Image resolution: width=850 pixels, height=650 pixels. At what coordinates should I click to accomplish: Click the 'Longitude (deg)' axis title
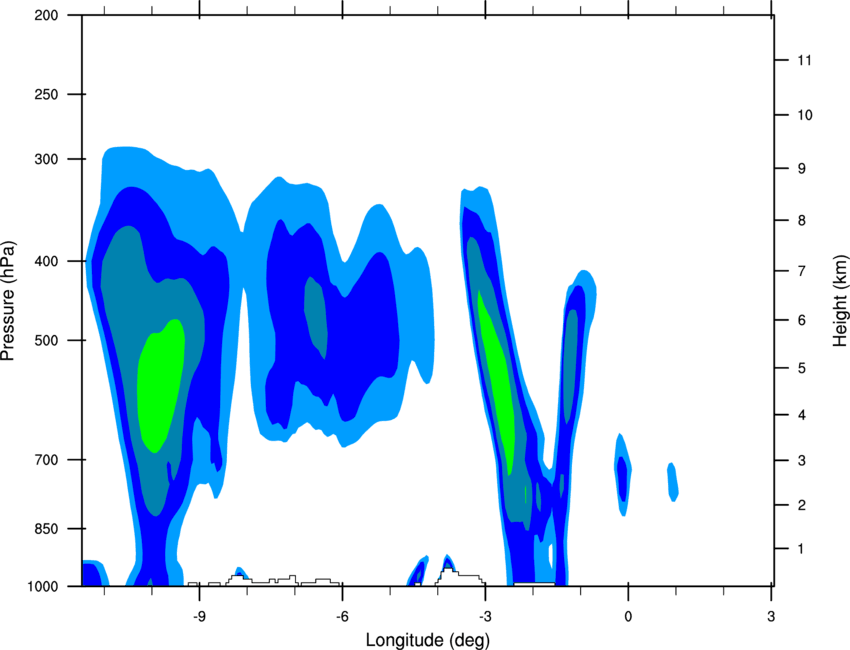click(x=428, y=640)
